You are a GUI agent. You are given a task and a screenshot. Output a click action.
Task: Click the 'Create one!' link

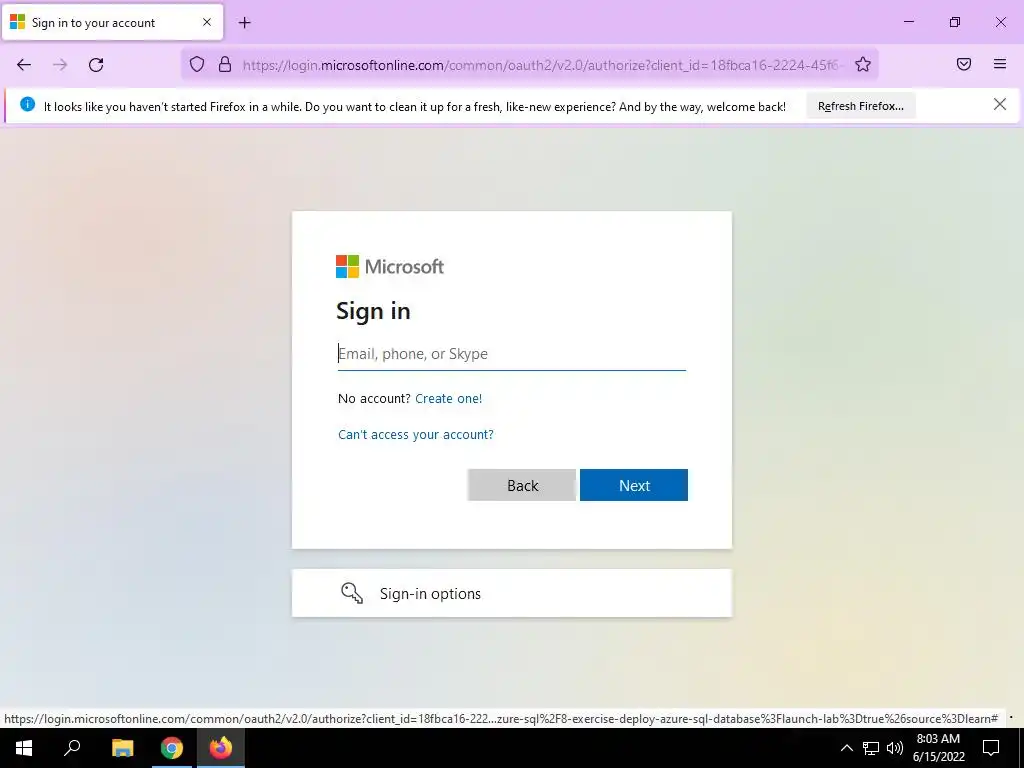coord(449,398)
